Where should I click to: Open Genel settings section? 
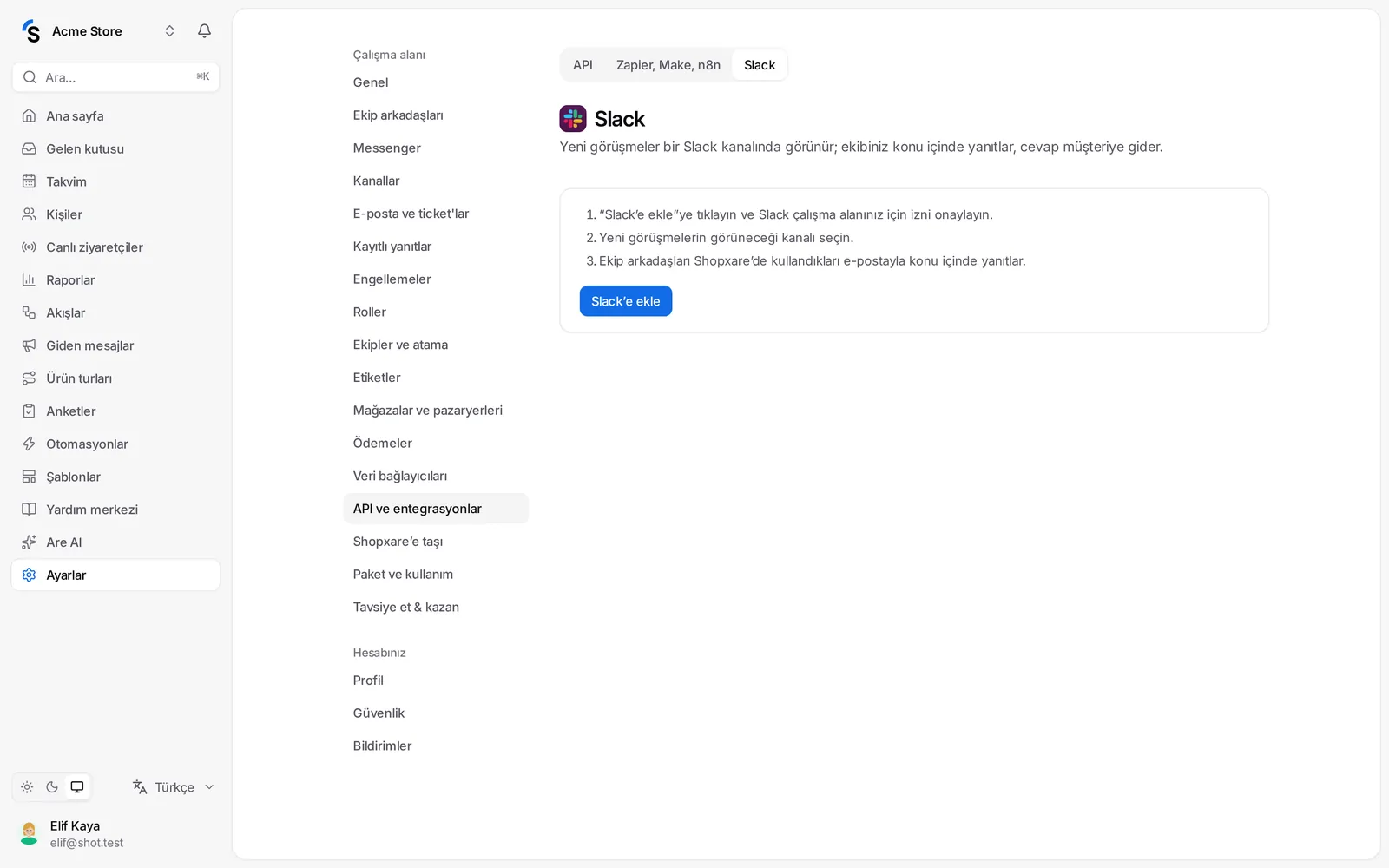436,82
